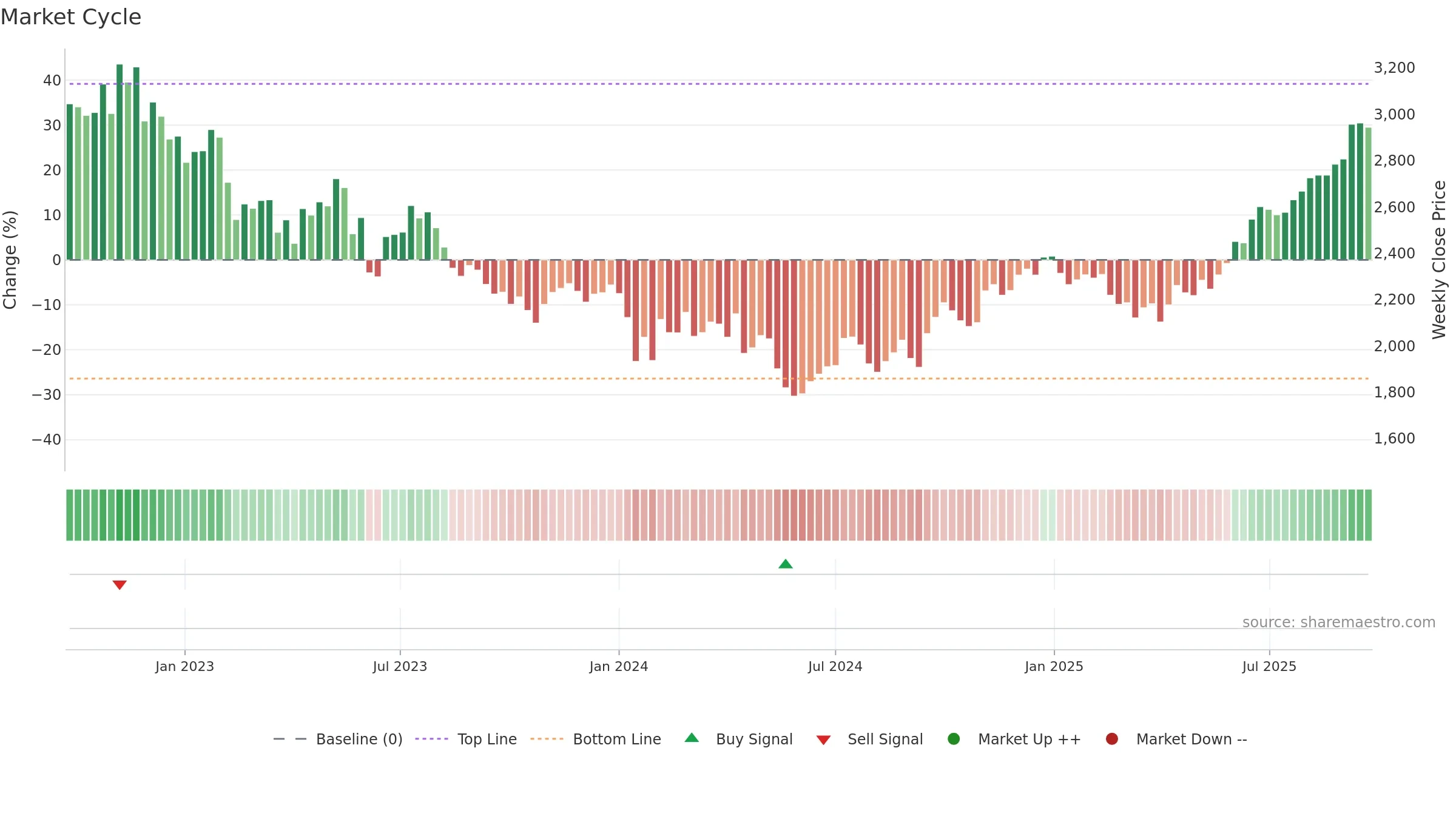Toggle the Sell Signal legend entry
This screenshot has height=819, width=1456.
click(x=869, y=739)
